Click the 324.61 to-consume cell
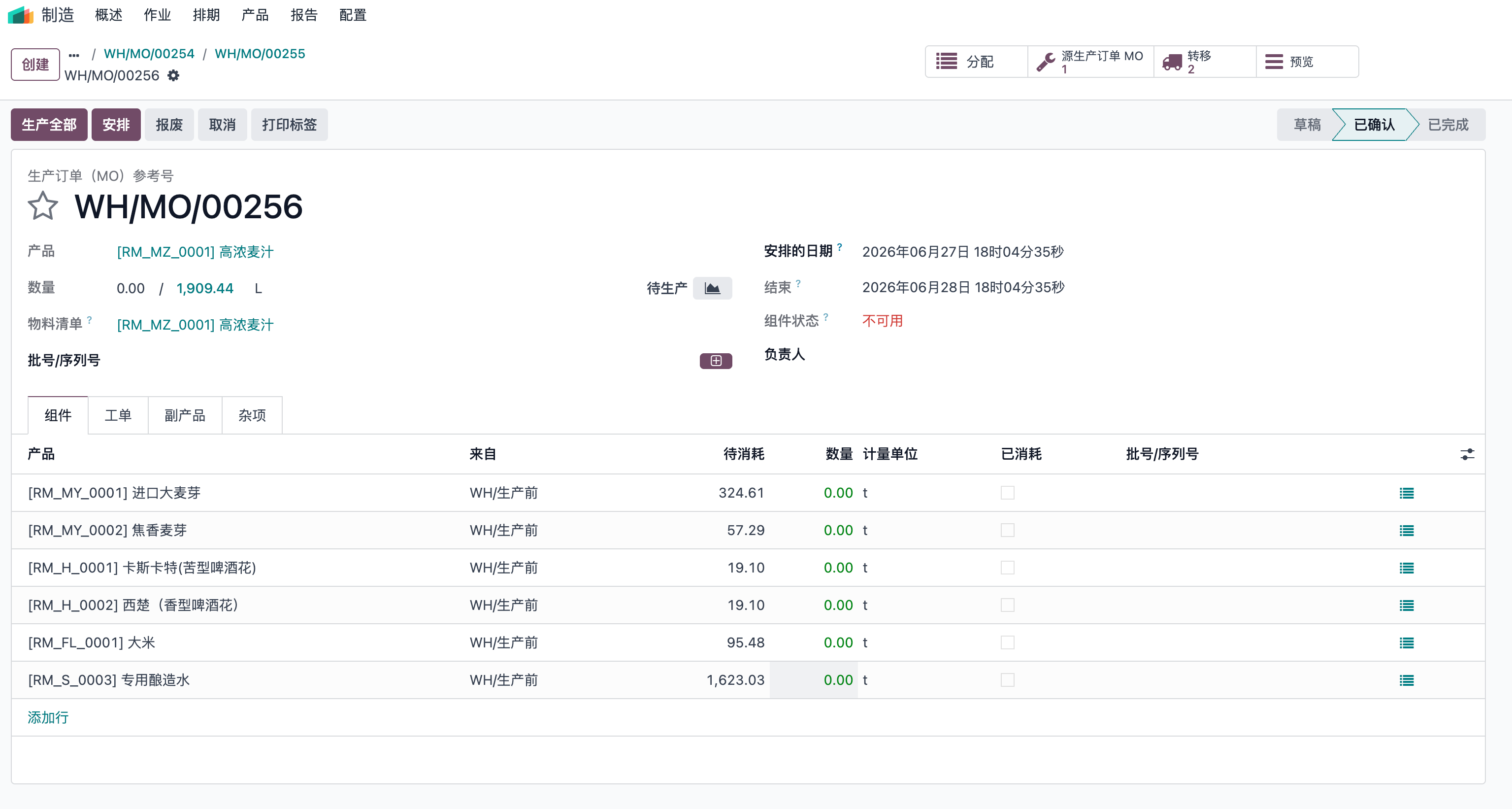This screenshot has width=1512, height=809. coord(741,493)
